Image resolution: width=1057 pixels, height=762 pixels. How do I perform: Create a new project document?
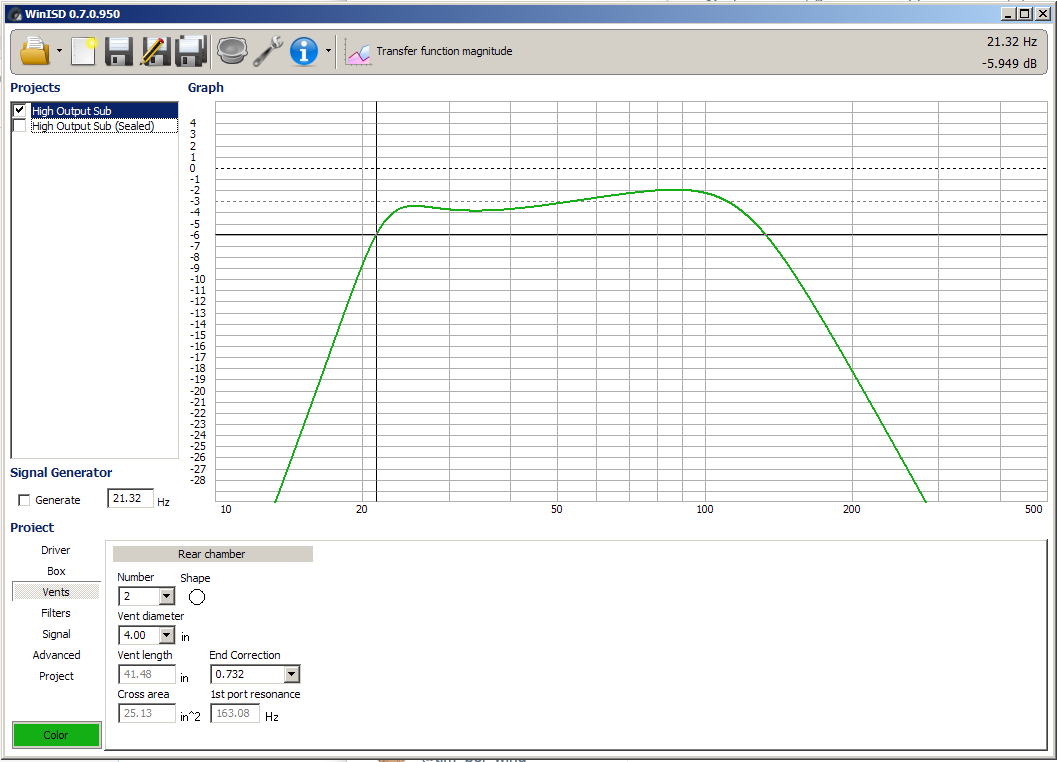84,51
